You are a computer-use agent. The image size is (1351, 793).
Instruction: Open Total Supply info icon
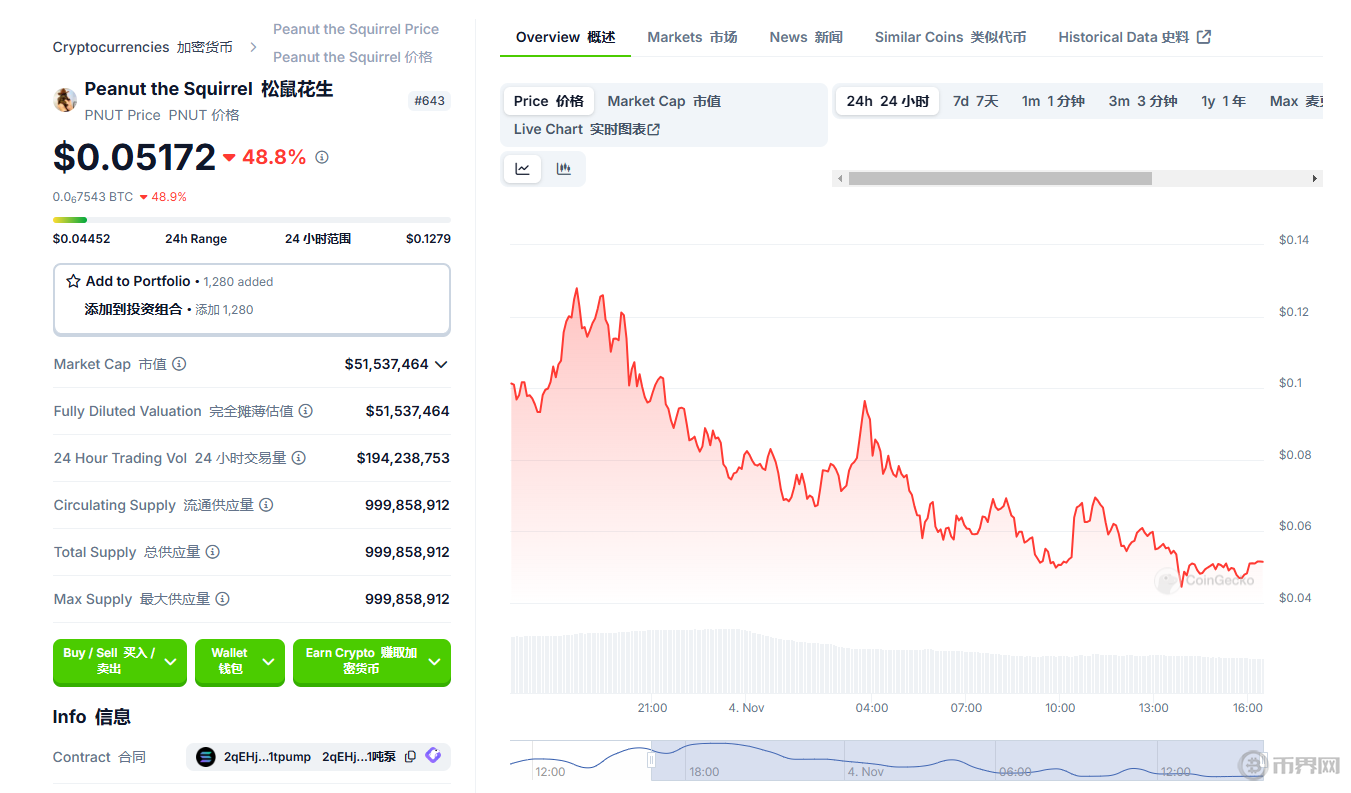[212, 552]
